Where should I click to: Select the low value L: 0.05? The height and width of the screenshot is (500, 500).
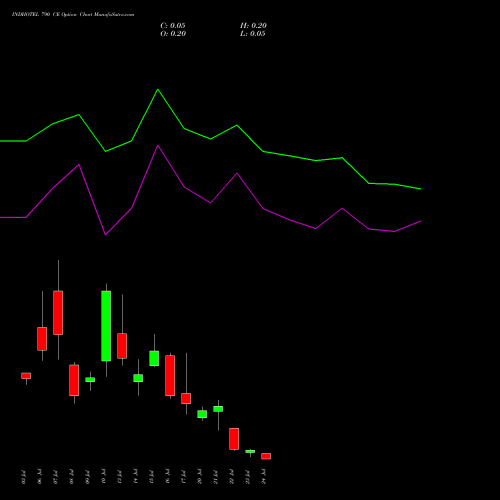[253, 34]
